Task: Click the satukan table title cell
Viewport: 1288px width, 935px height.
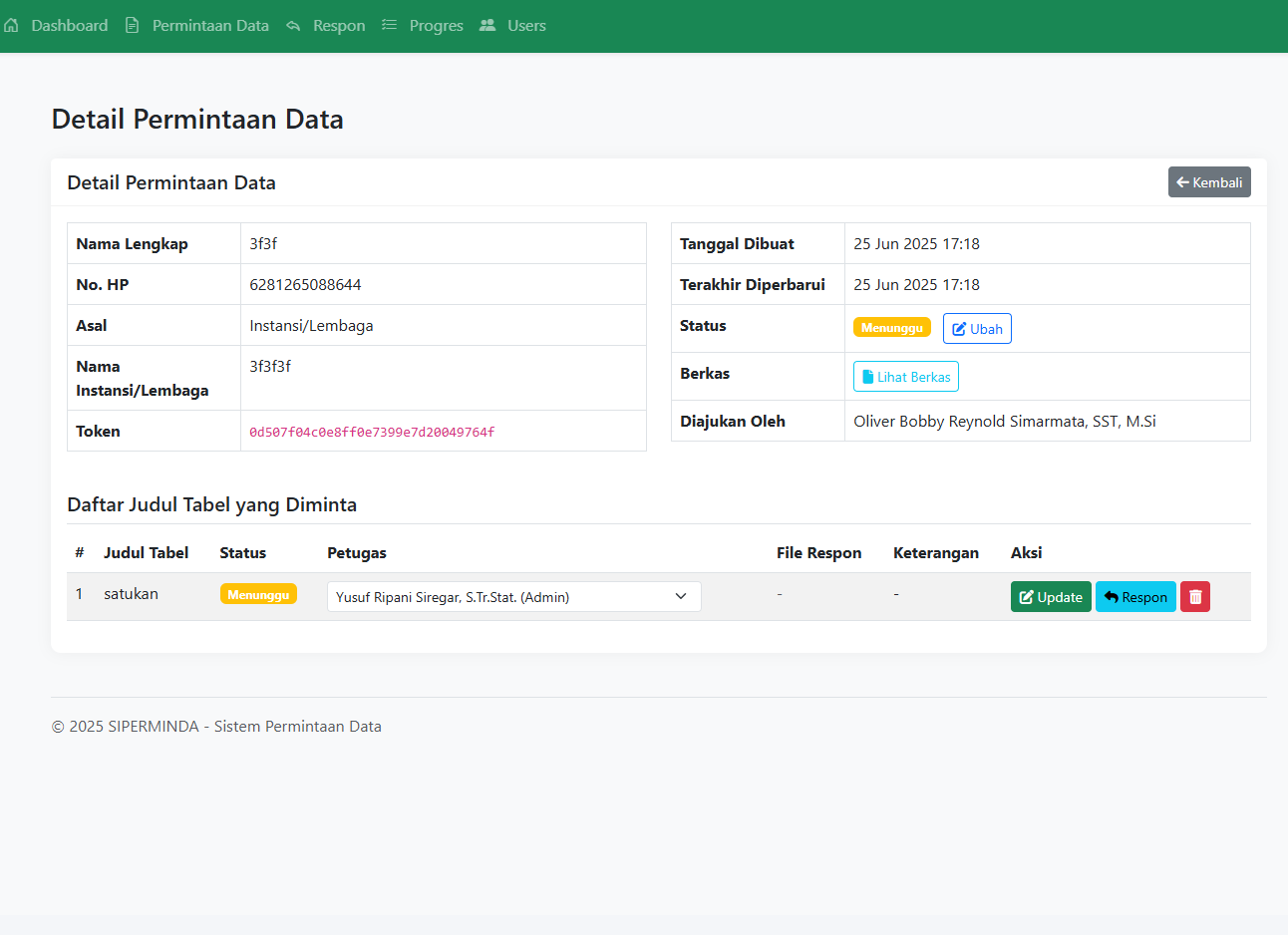Action: 131,594
